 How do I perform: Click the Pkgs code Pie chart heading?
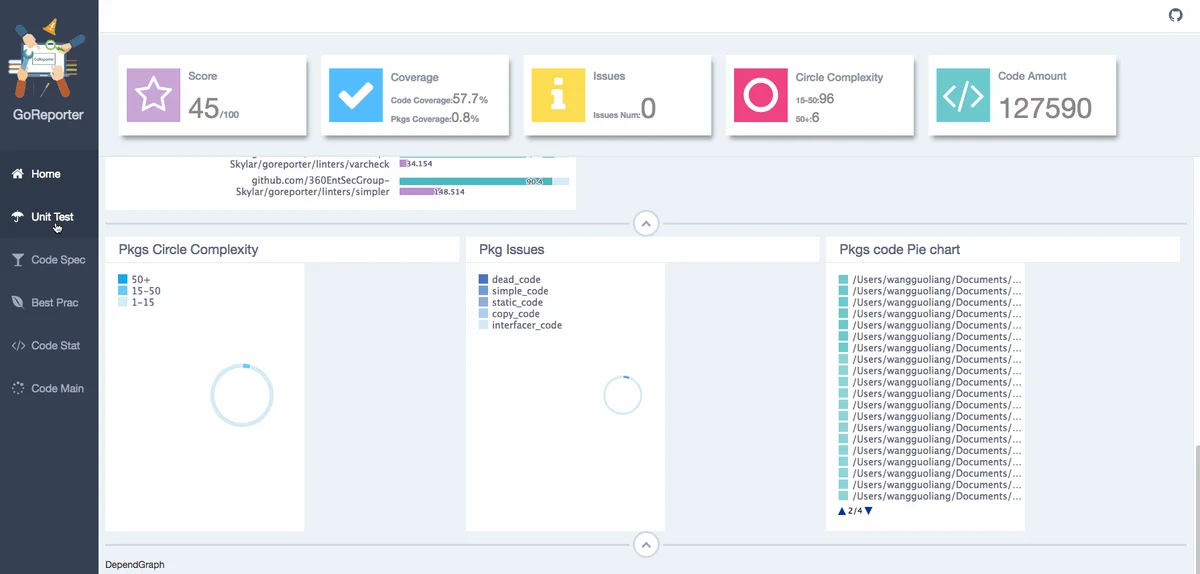point(899,249)
